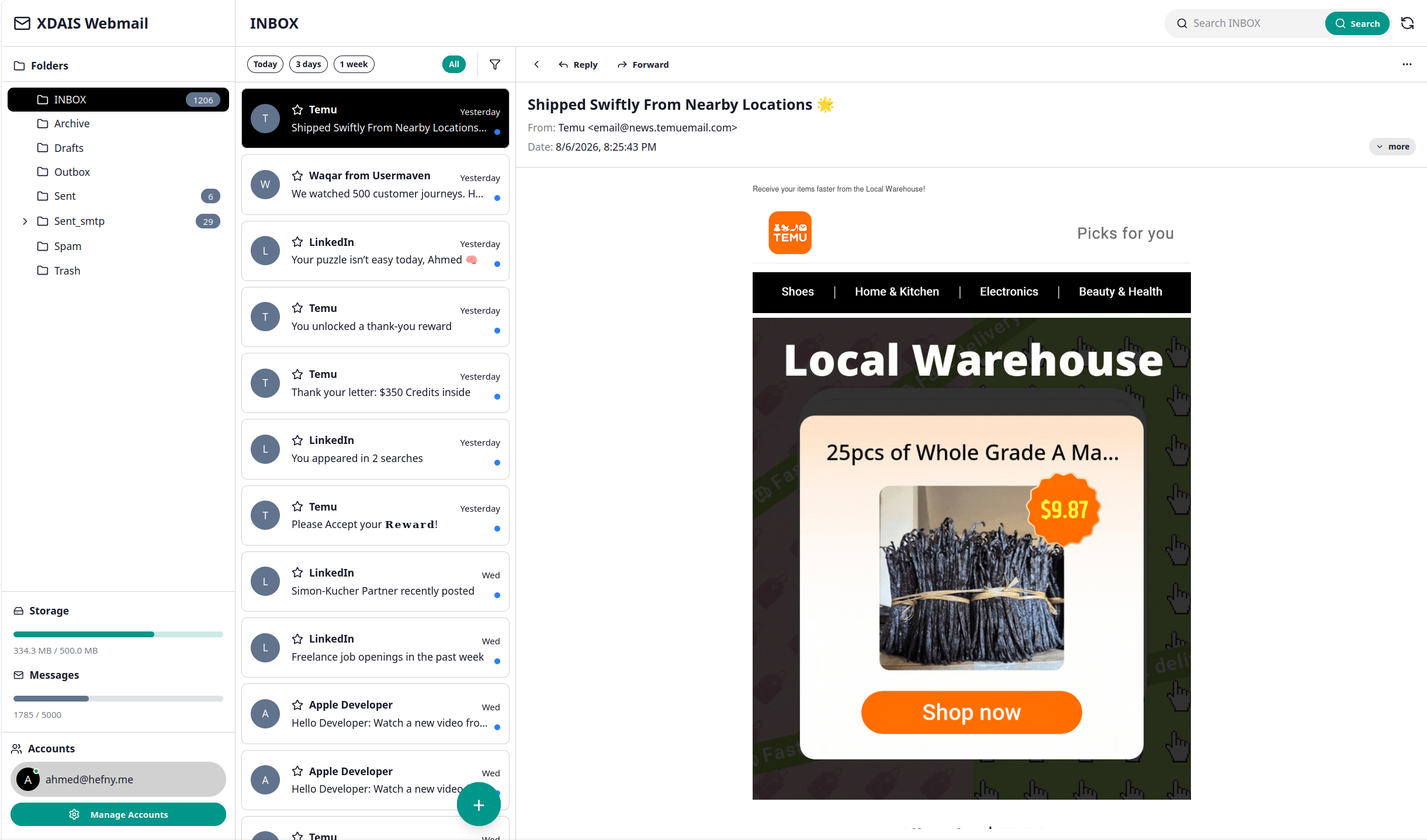The height and width of the screenshot is (840, 1427).
Task: Open the Sent folder
Action: [x=118, y=196]
